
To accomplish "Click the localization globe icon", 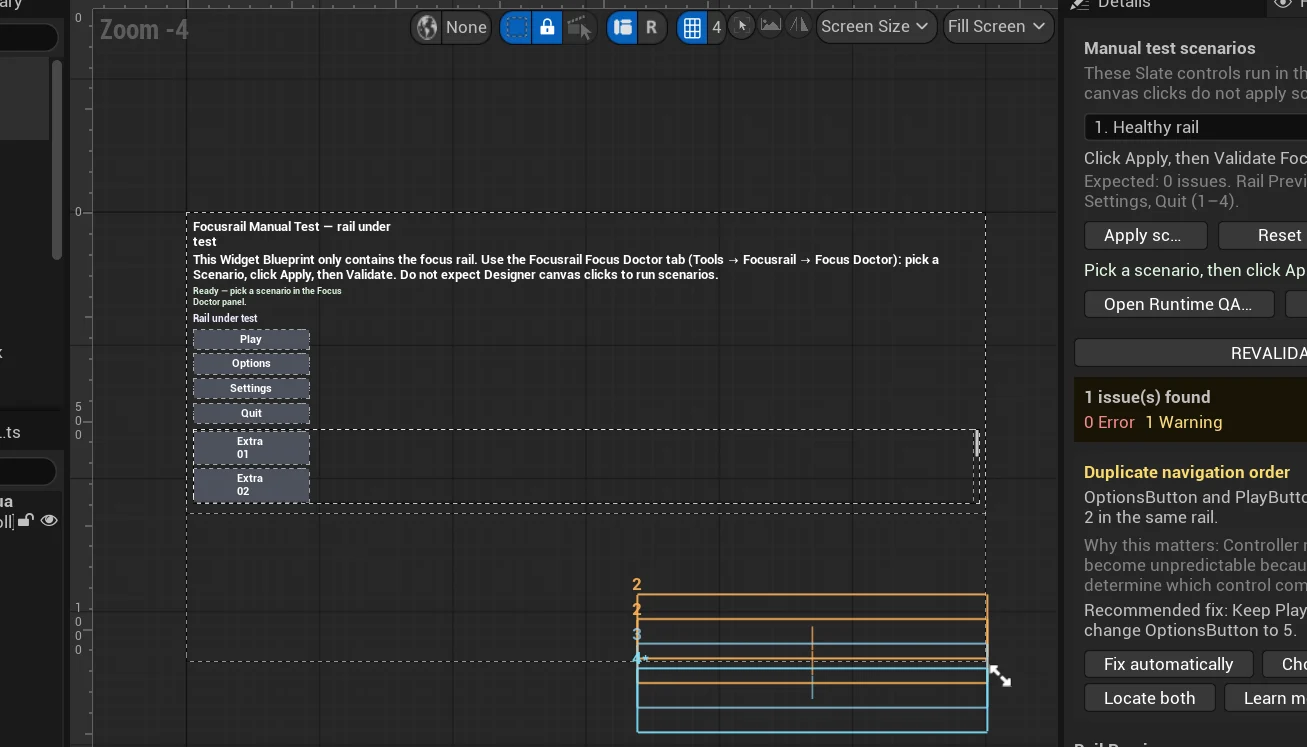I will coord(427,27).
